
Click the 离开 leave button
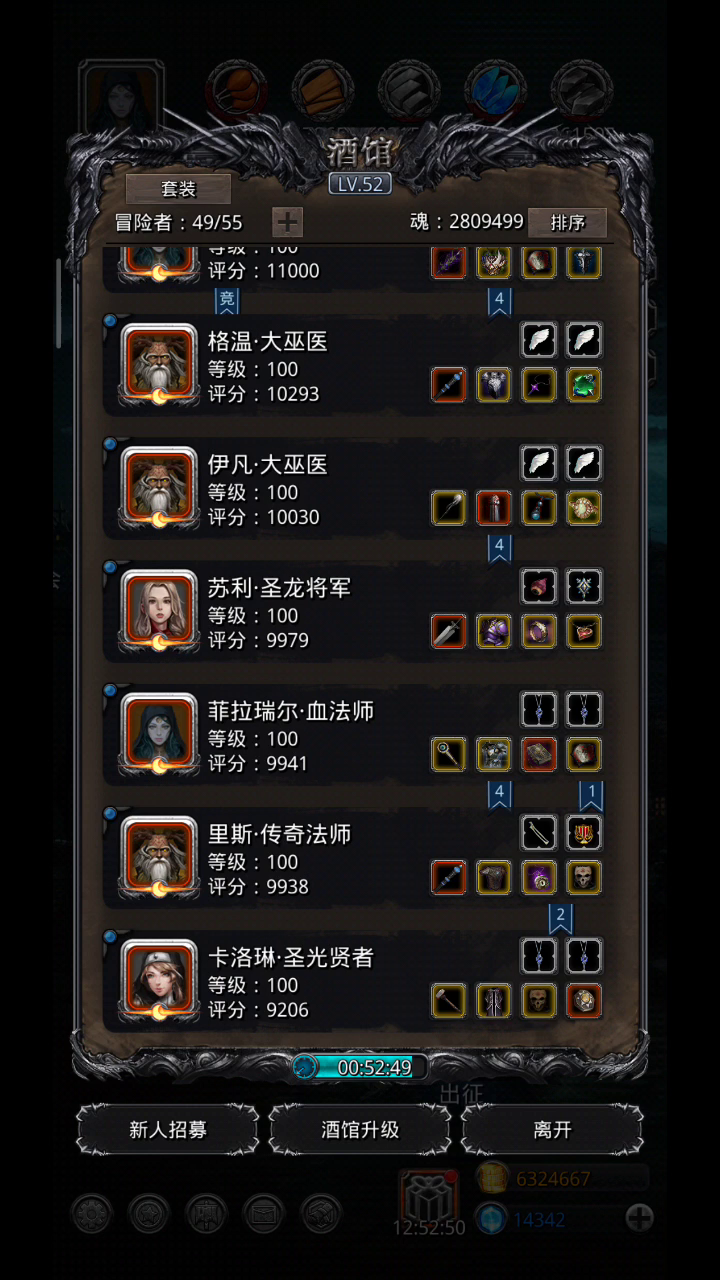[x=552, y=1130]
